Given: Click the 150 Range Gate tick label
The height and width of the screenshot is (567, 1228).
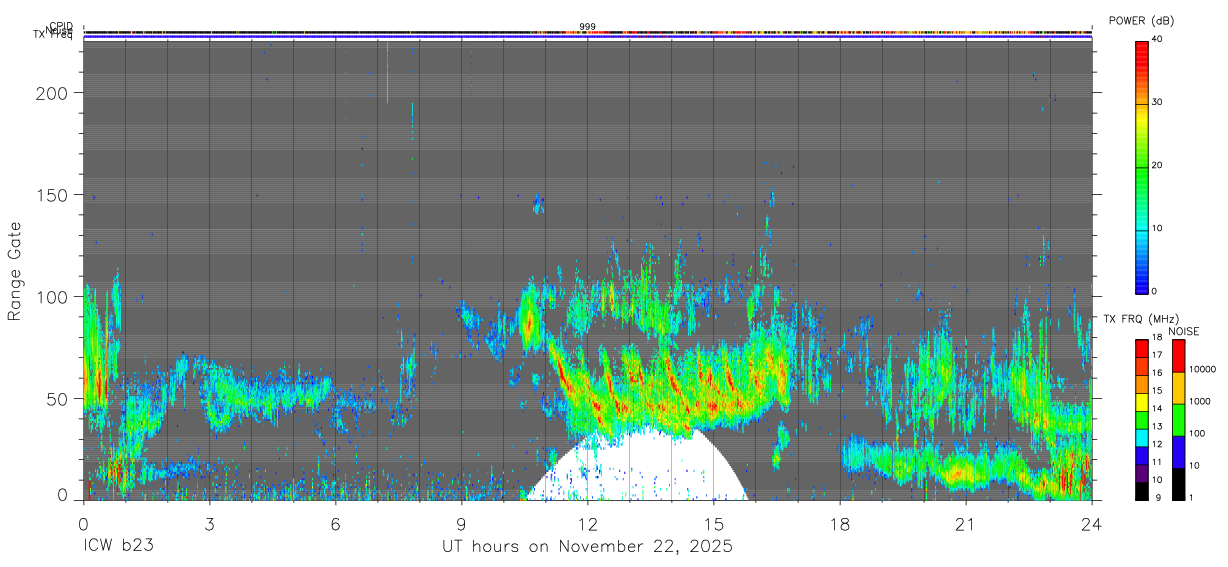Looking at the screenshot, I should coord(54,195).
